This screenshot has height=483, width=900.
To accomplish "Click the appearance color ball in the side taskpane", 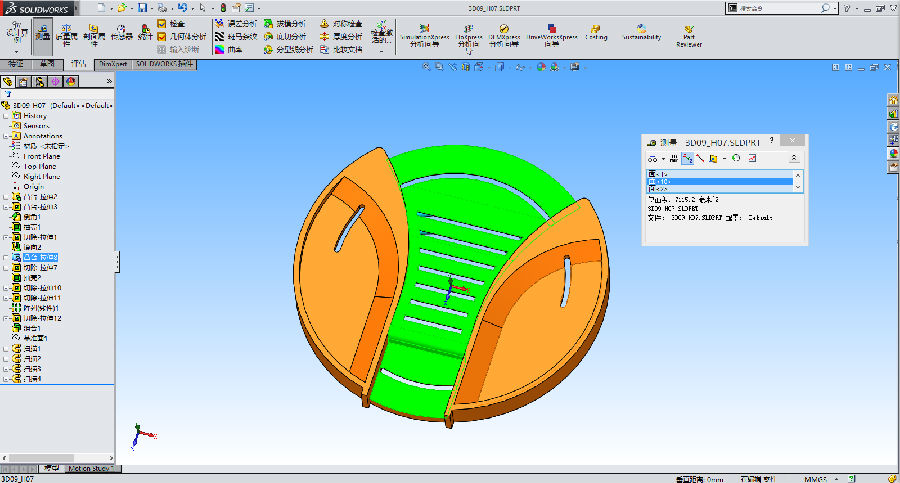I will pos(892,153).
